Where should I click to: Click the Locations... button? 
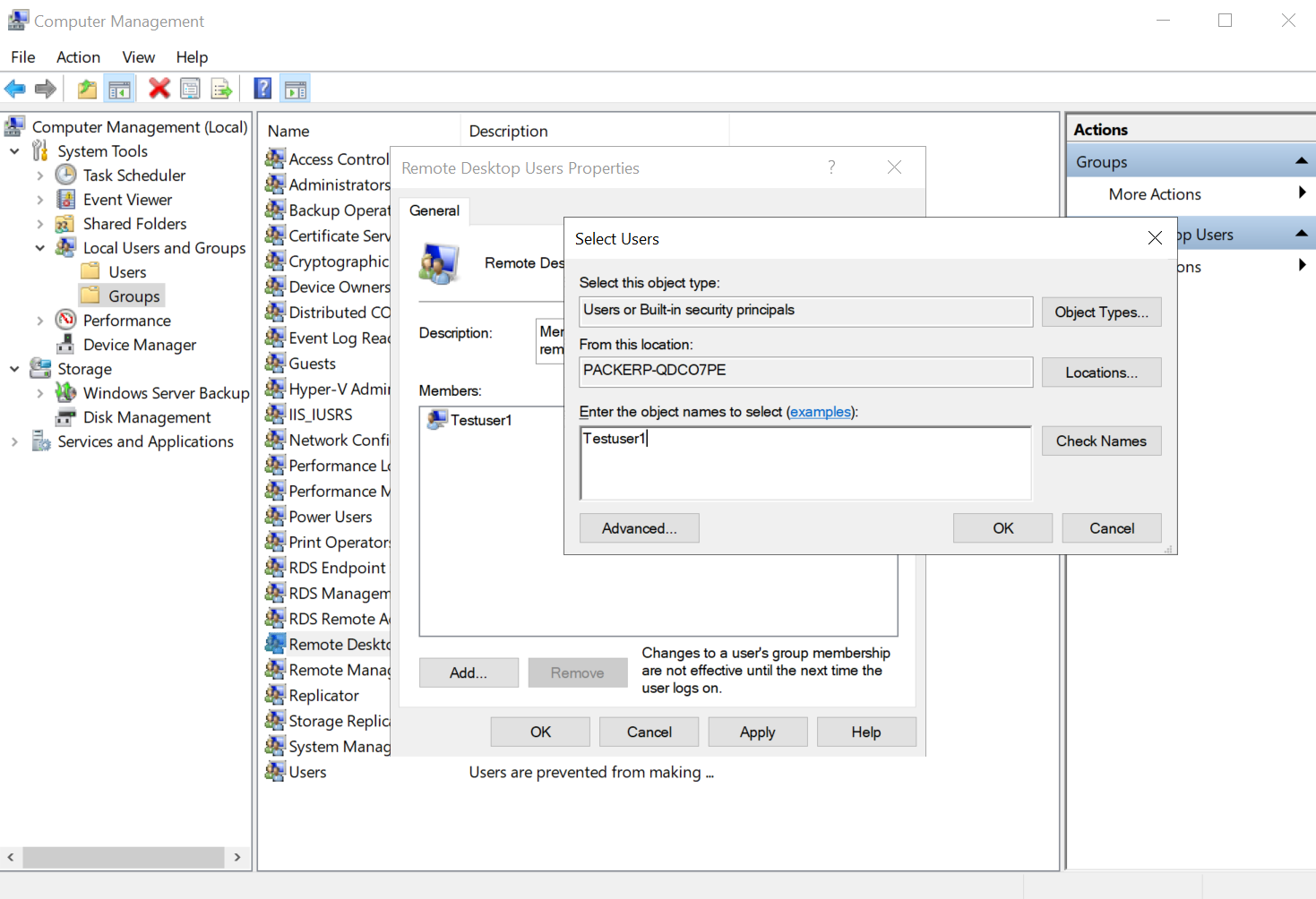pos(1101,372)
